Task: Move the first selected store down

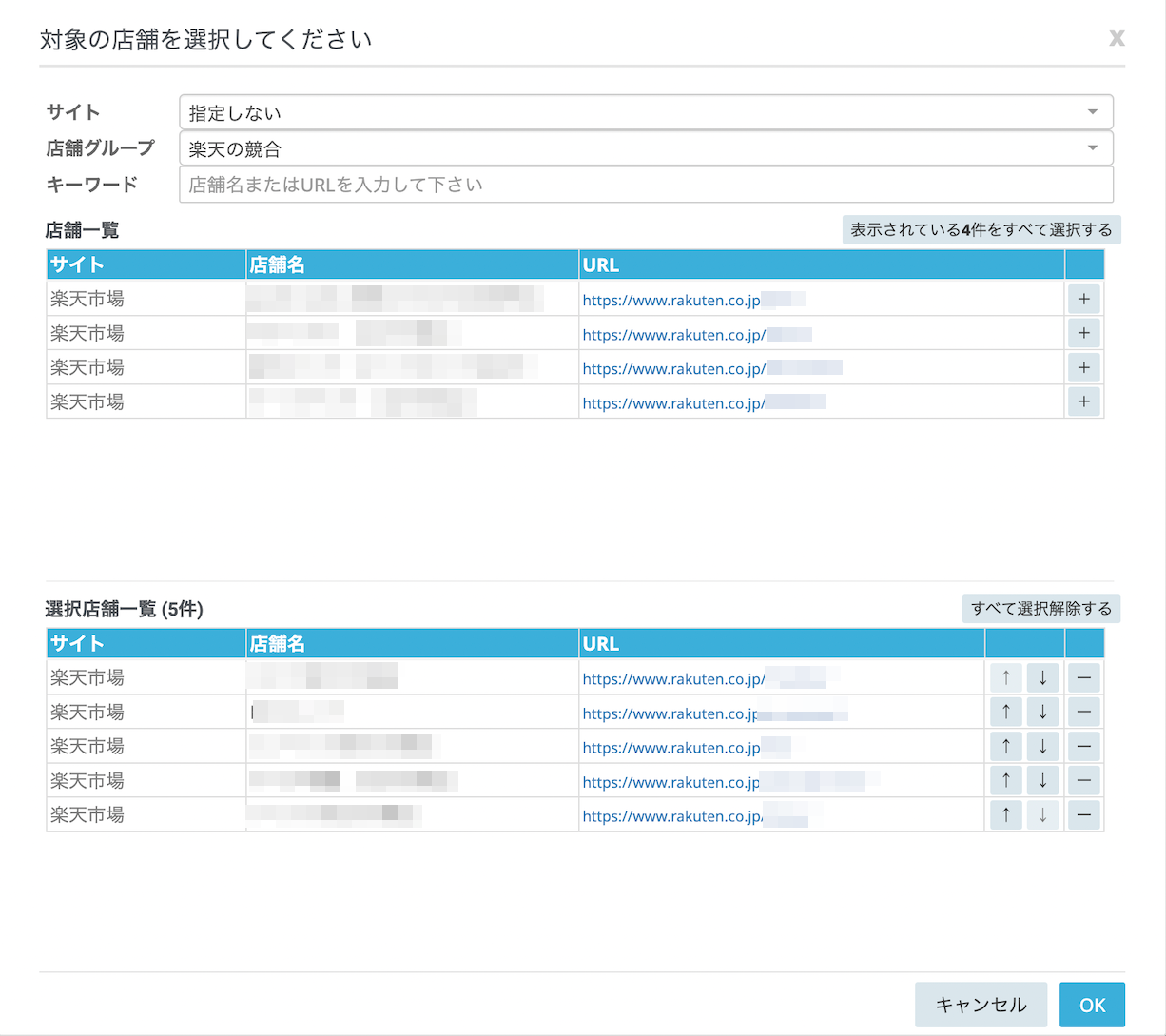Action: [1042, 677]
